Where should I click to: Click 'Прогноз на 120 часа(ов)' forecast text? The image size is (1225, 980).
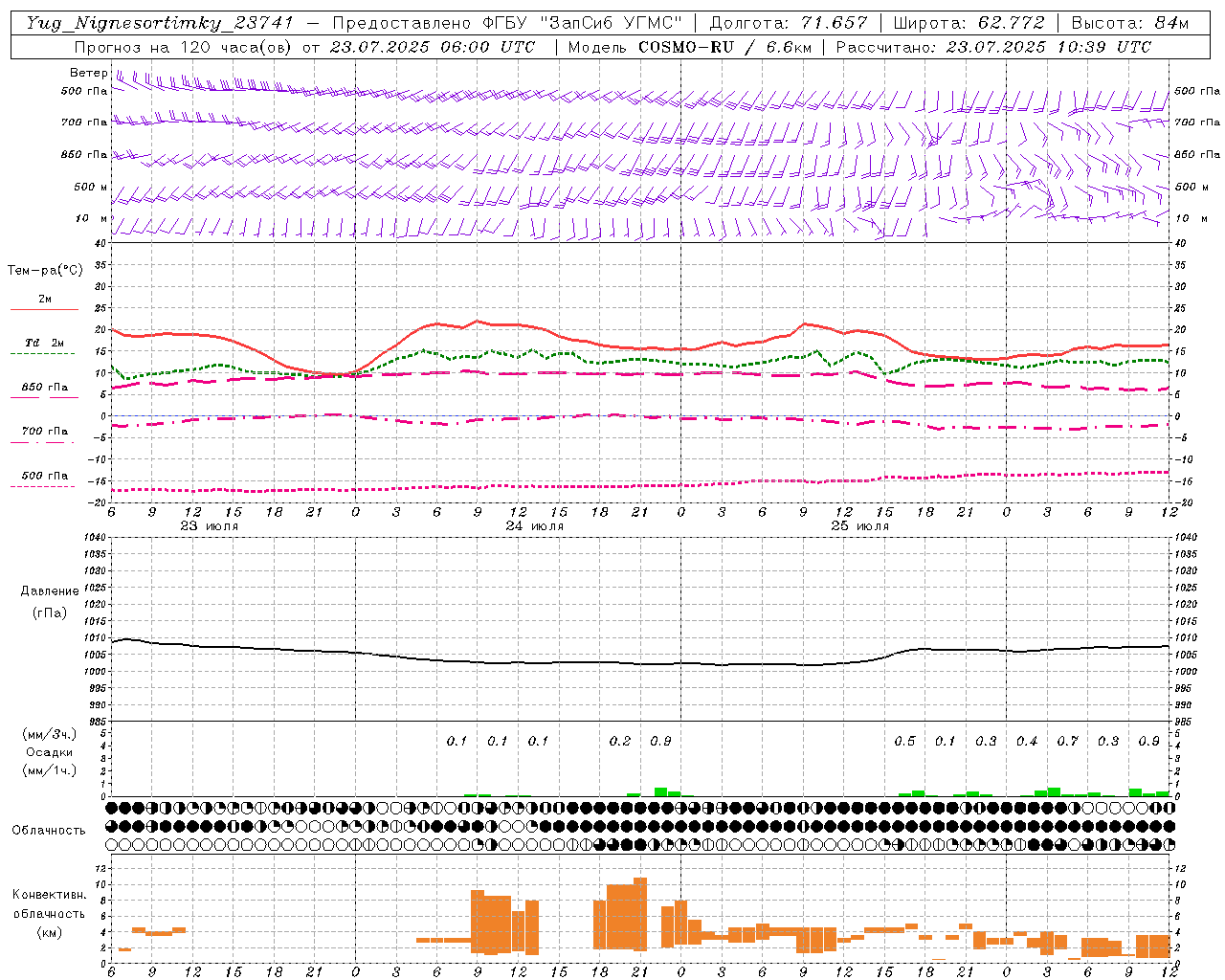tap(184, 47)
